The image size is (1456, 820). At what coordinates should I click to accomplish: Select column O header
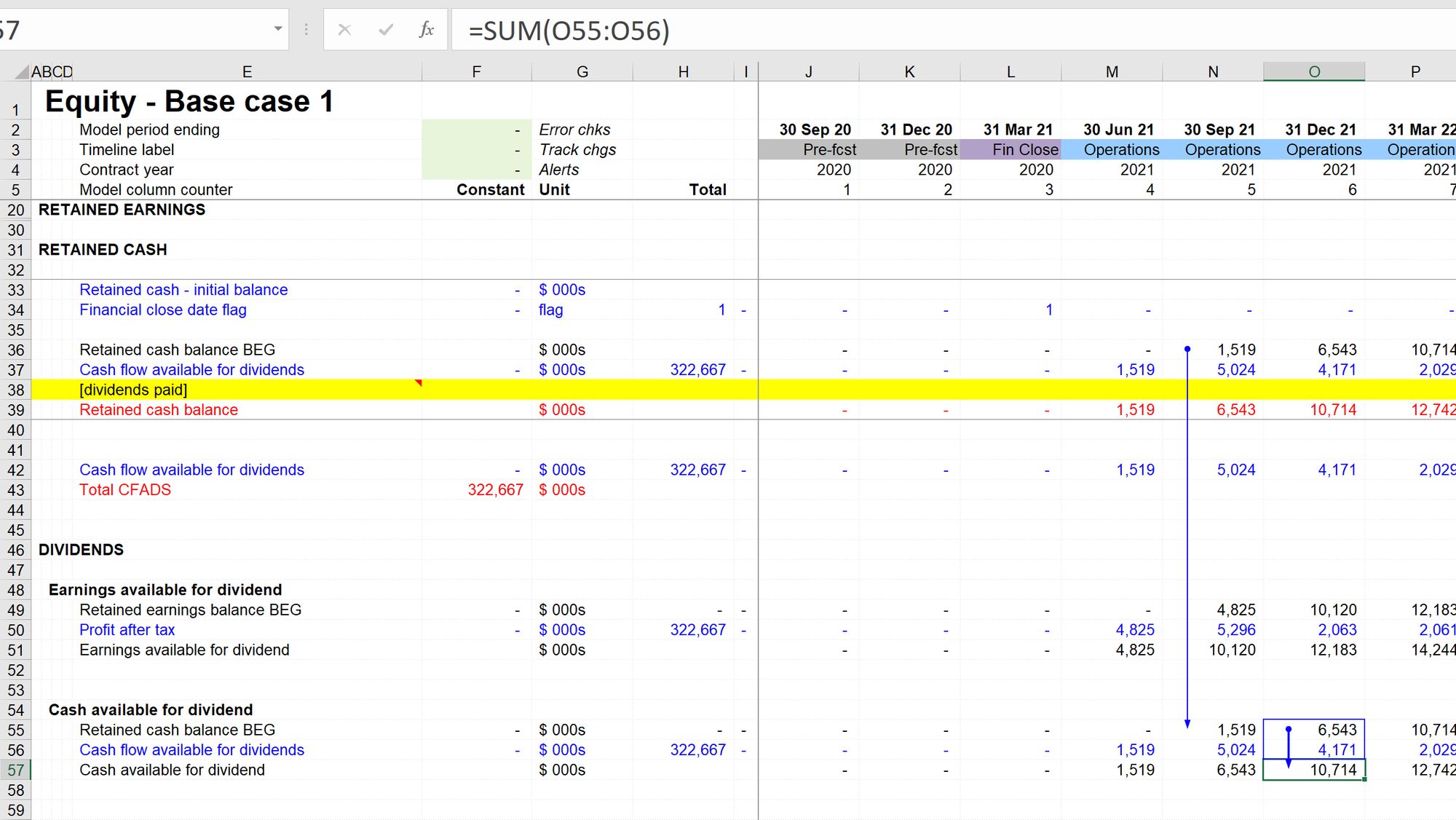1313,71
